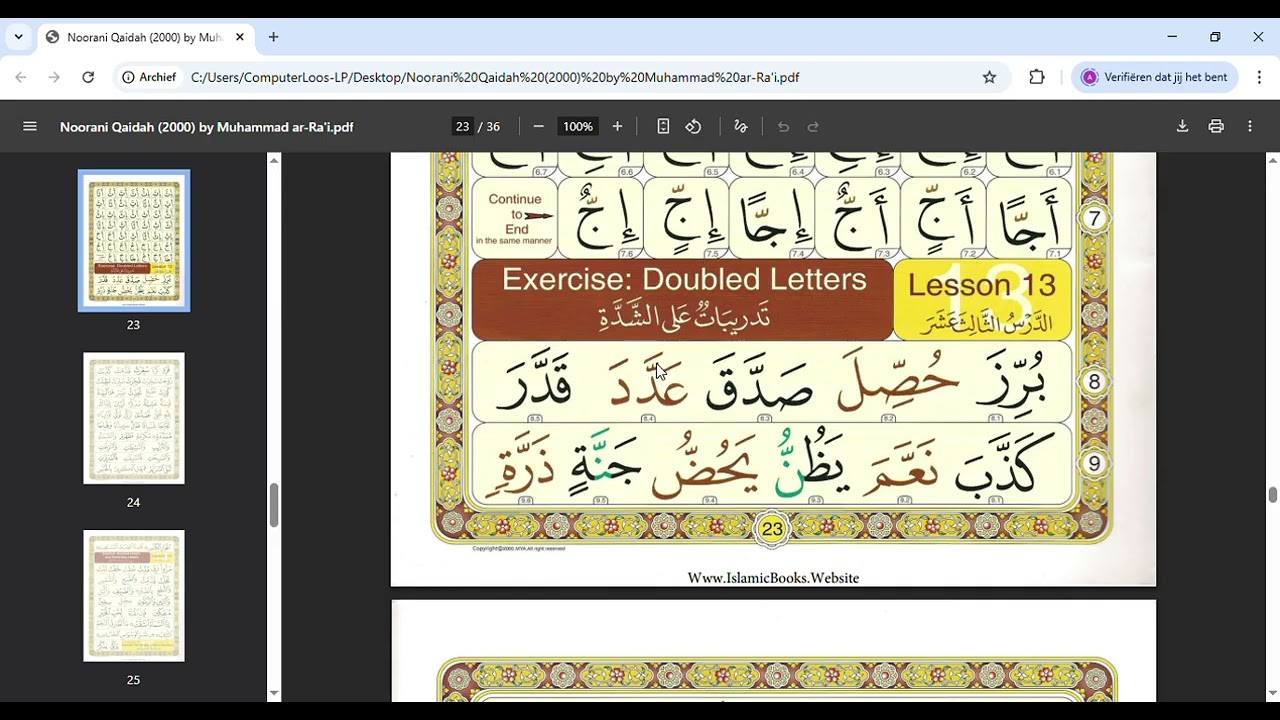Viewport: 1280px width, 720px height.
Task: Minimize the browser window
Action: click(x=1172, y=37)
